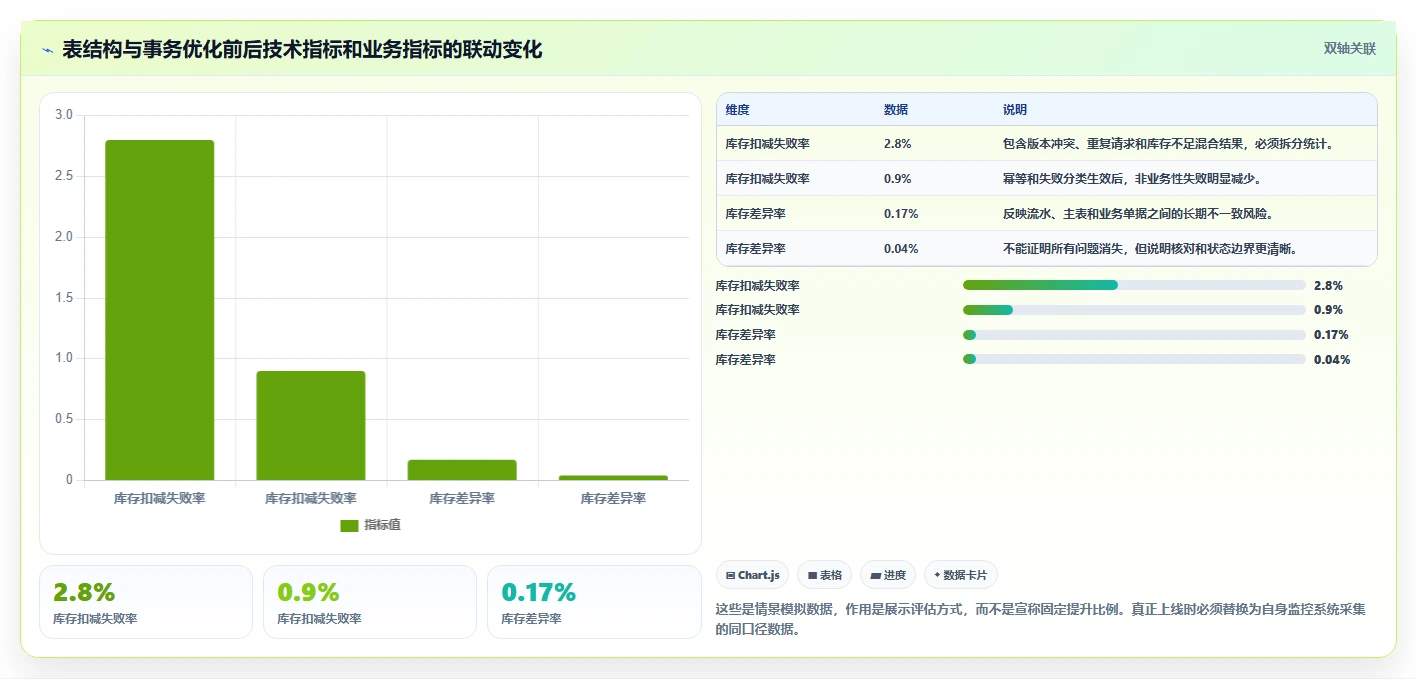Image resolution: width=1417 pixels, height=679 pixels.
Task: Click the 2.0 y-axis tick label
Action: tap(64, 237)
